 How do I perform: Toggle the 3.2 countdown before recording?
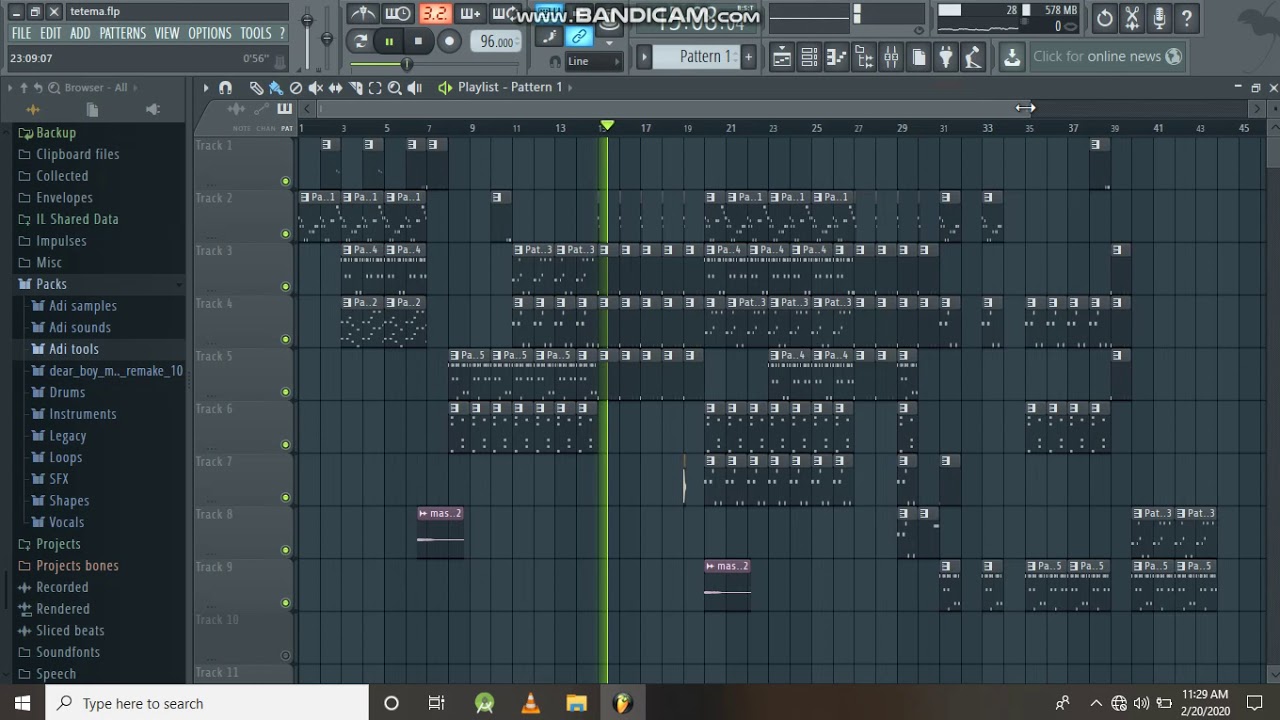[x=434, y=13]
